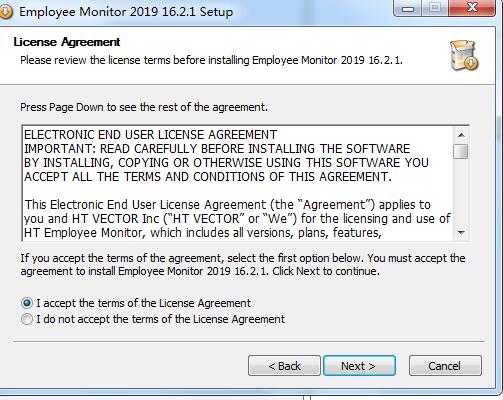This screenshot has height=400, width=503.
Task: Click the installer box icon in header
Action: point(464,55)
